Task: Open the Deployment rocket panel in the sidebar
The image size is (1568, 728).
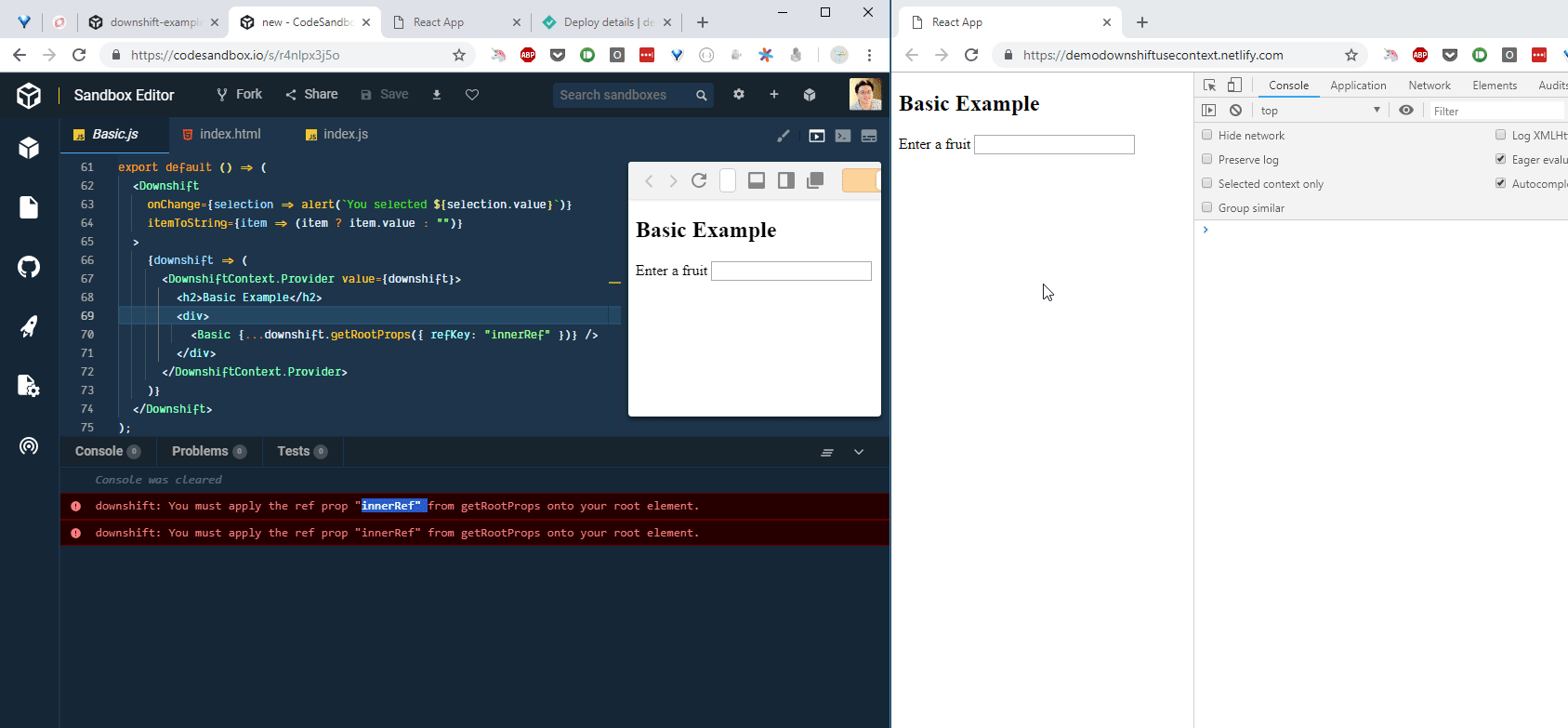Action: coord(29,326)
